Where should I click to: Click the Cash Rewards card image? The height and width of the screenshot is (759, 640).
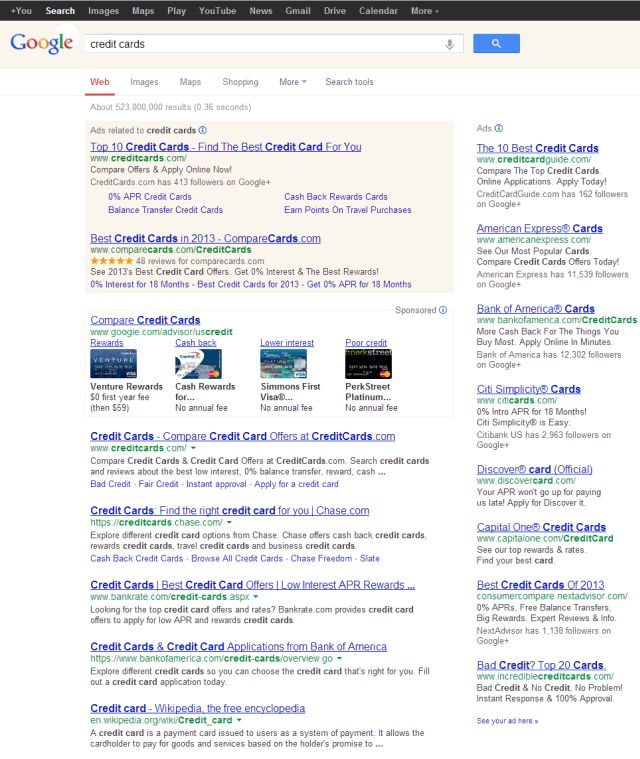point(198,364)
